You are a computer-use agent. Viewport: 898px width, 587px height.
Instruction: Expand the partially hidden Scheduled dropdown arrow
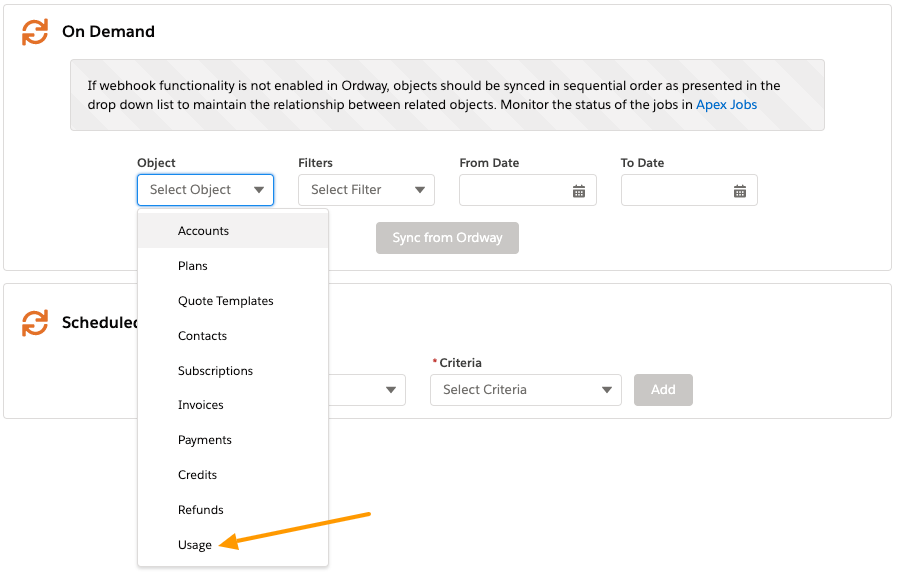click(x=391, y=390)
